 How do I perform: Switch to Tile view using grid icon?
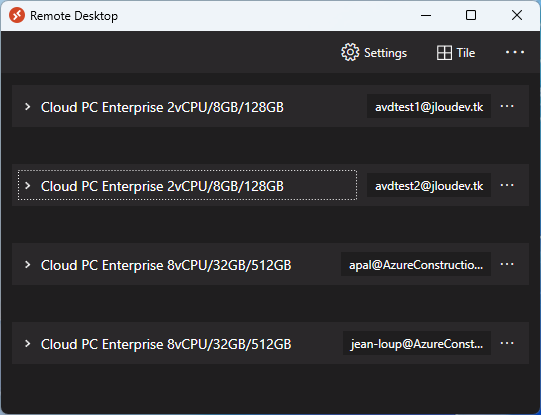(444, 53)
